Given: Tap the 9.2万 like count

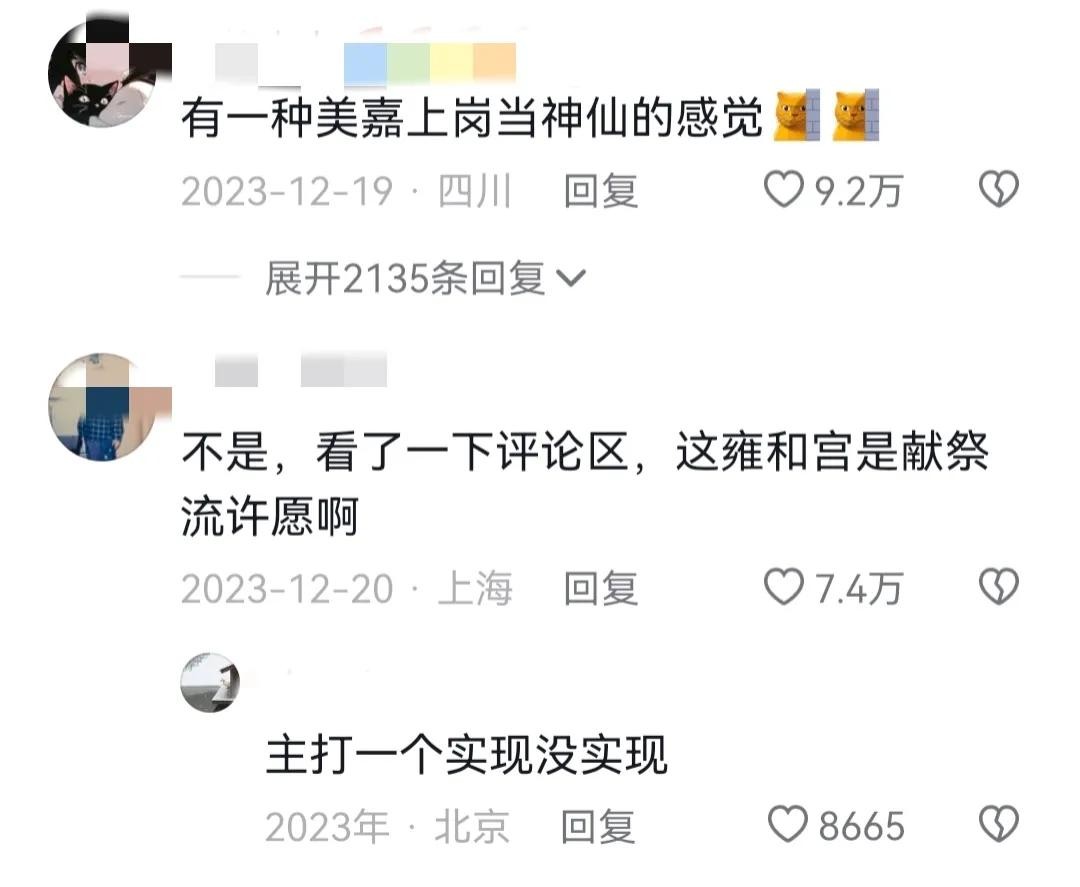Looking at the screenshot, I should [858, 191].
